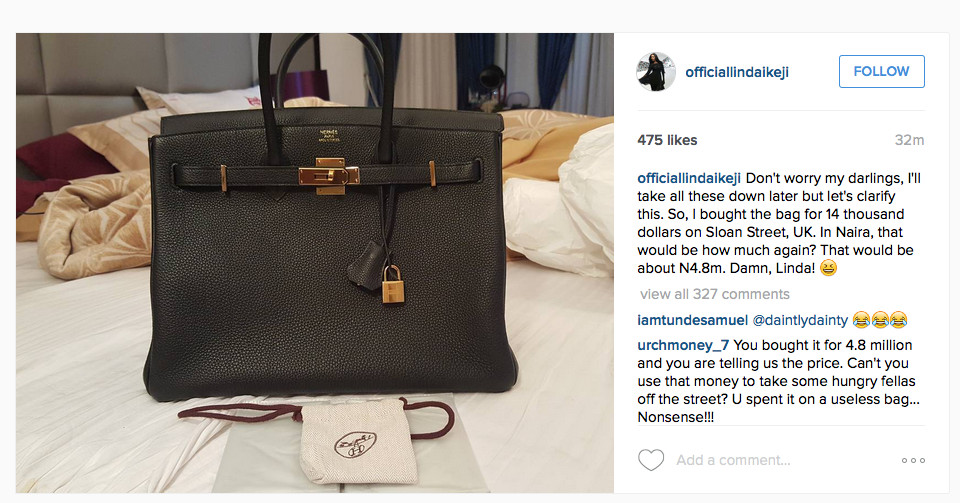
Task: Click the dust pouch in the photo
Action: [x=358, y=442]
